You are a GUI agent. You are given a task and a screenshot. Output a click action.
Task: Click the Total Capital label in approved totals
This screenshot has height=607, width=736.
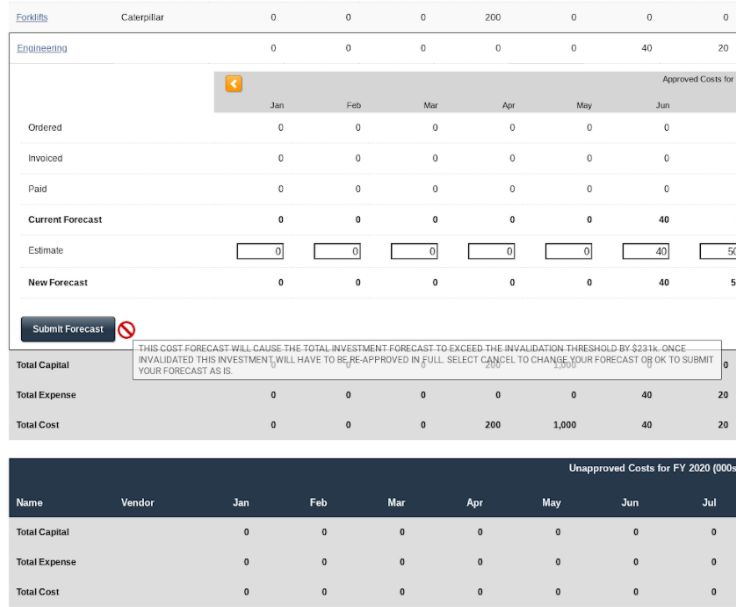pyautogui.click(x=43, y=365)
